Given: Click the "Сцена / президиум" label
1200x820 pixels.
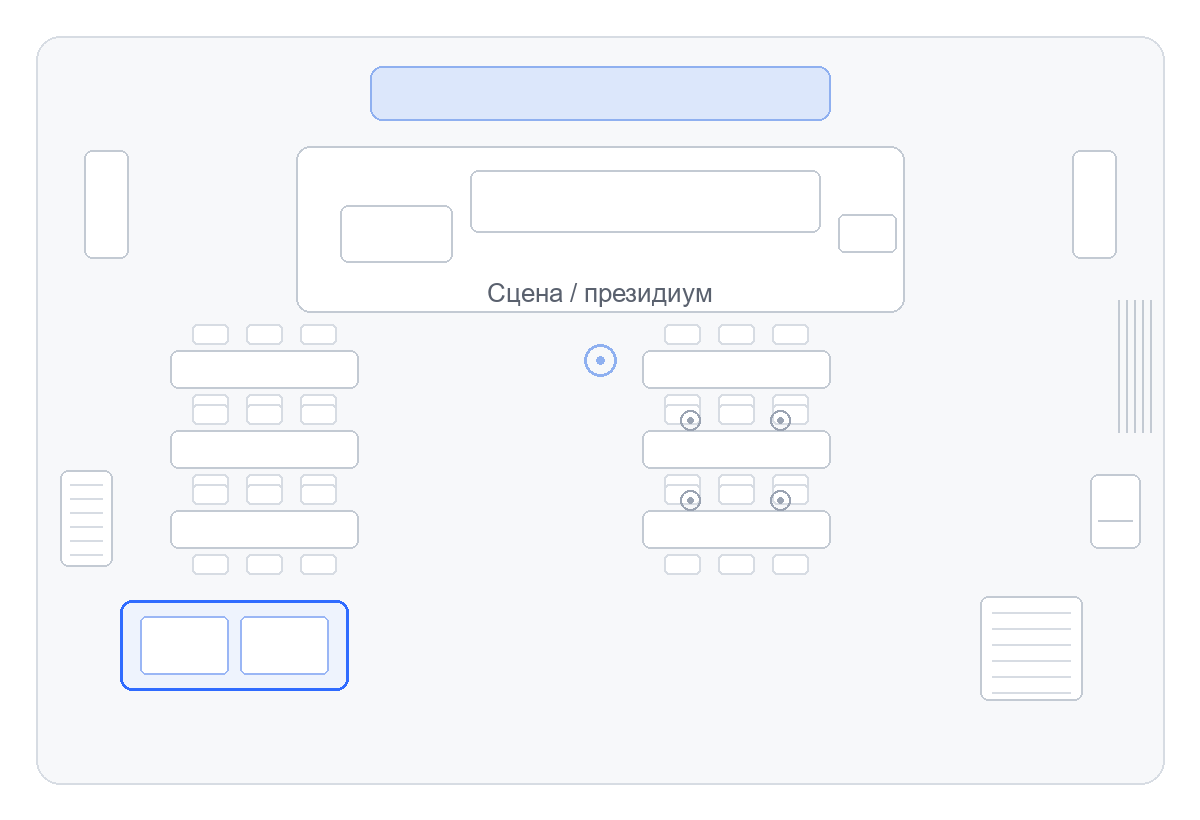Looking at the screenshot, I should click(x=599, y=293).
